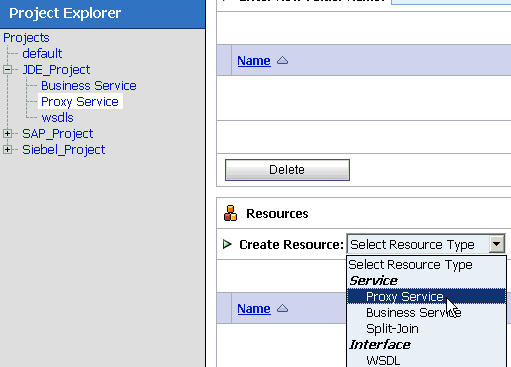Choose Proxy Service from dropdown list

point(426,296)
